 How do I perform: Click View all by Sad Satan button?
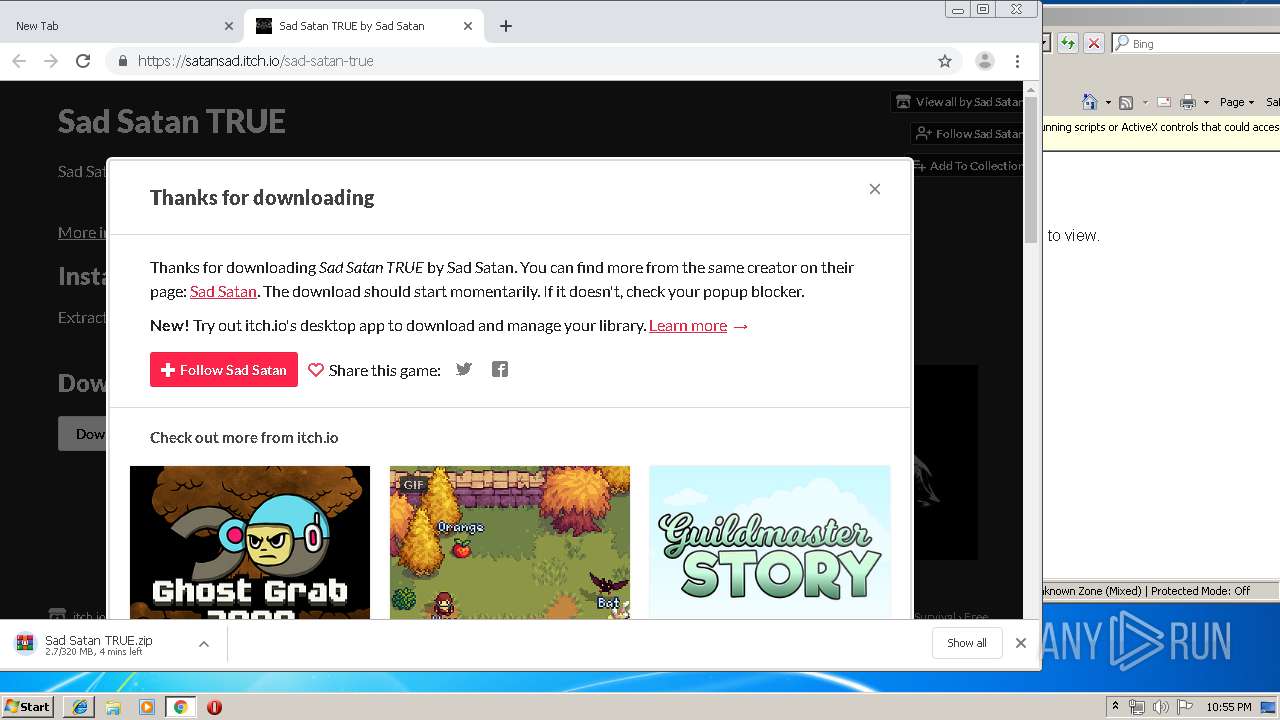point(958,101)
